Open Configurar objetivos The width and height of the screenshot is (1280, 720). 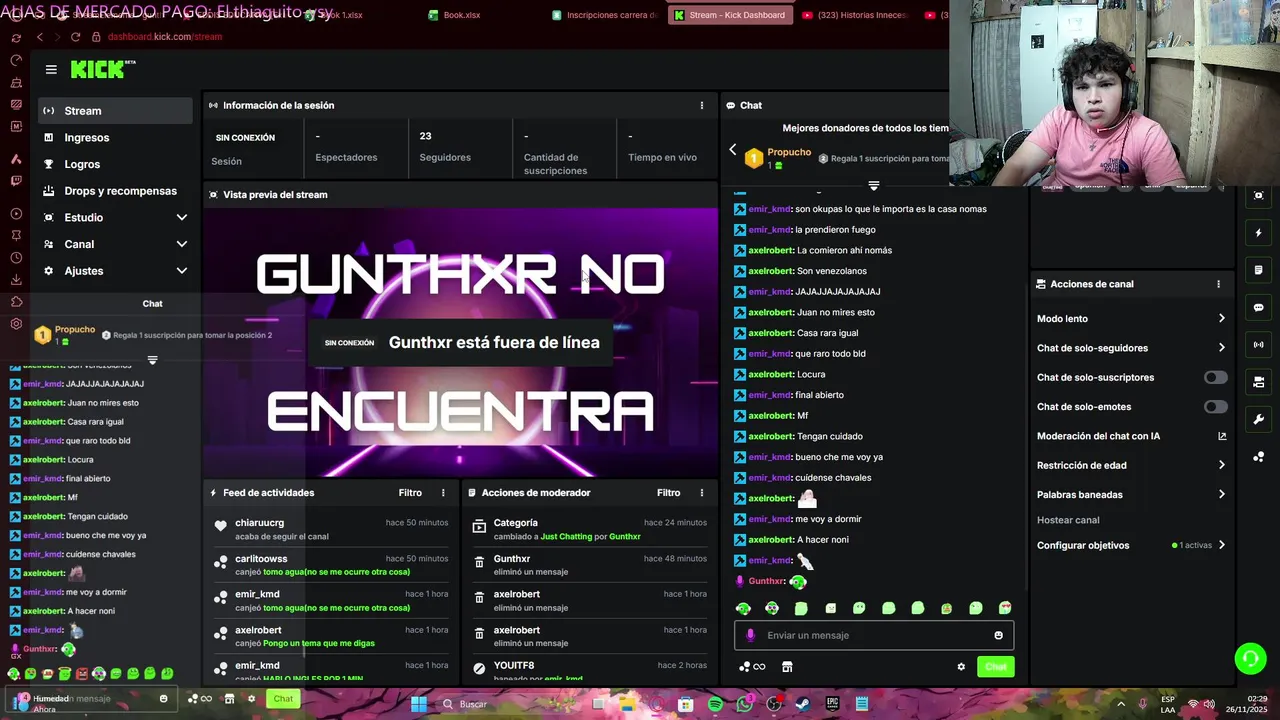pos(1130,546)
